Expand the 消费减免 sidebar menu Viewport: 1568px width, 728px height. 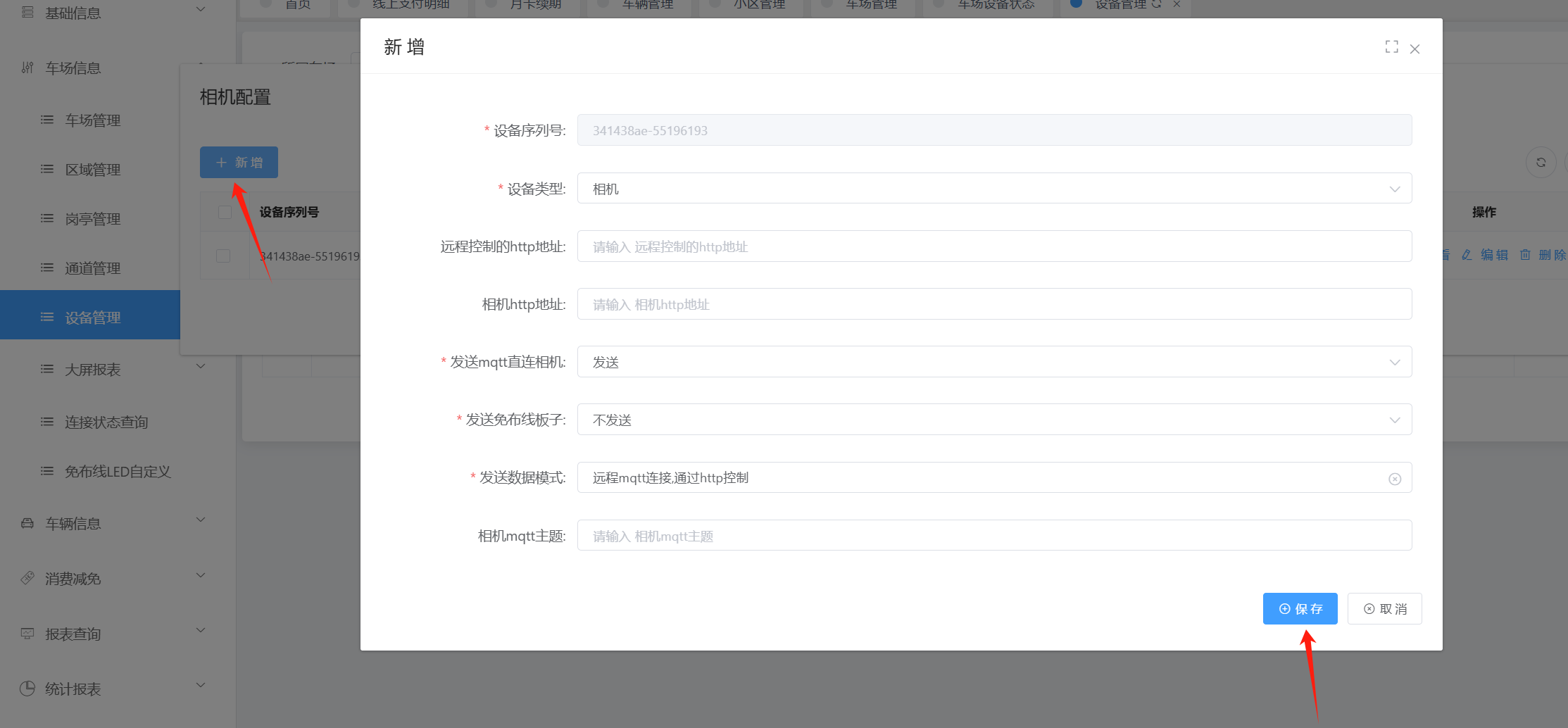(201, 575)
